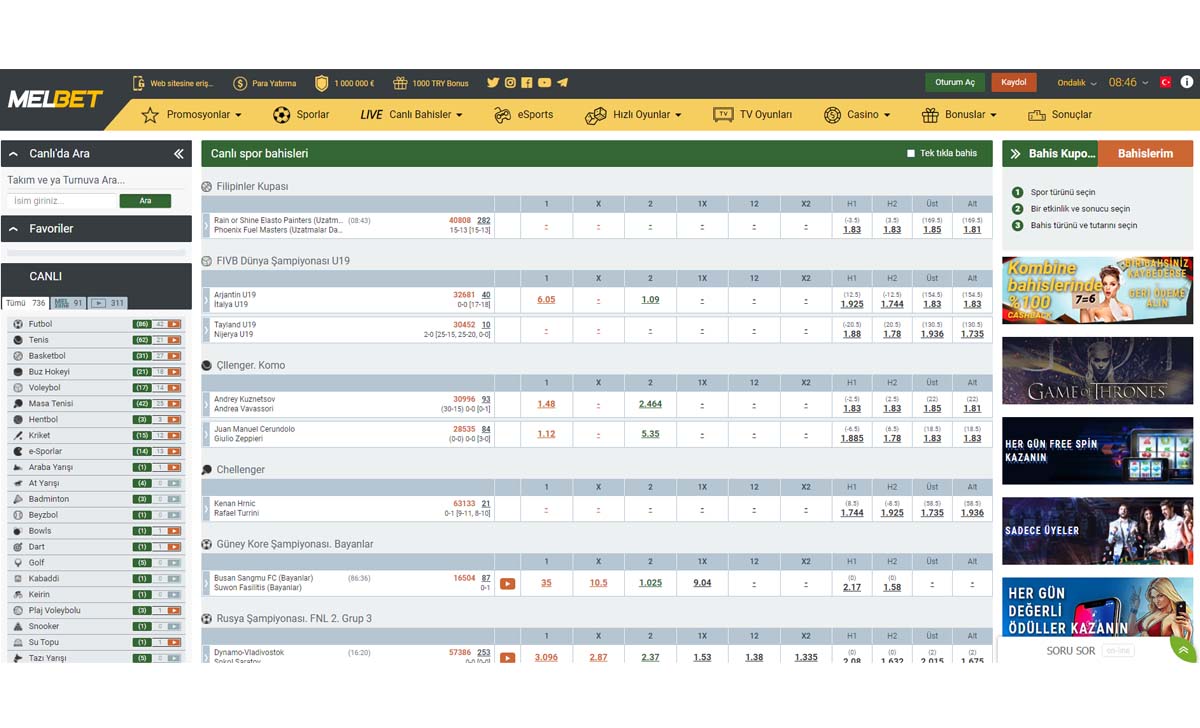This screenshot has width=1200, height=728.
Task: Switch to Tümü 736 tab
Action: pyautogui.click(x=26, y=303)
